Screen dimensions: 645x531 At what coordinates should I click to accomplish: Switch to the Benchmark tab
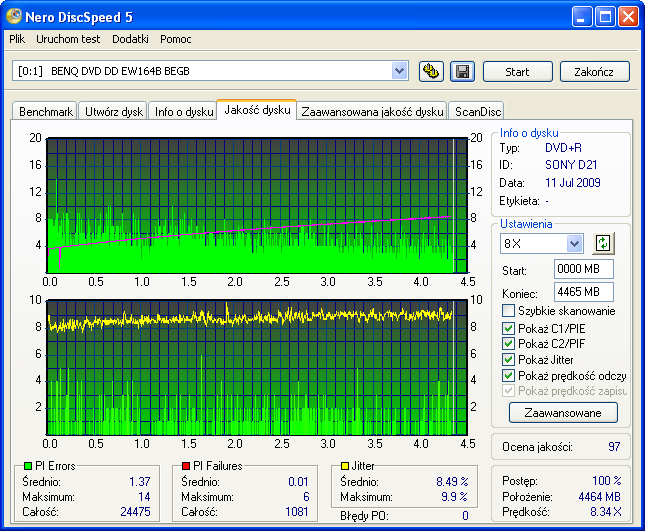coord(45,111)
